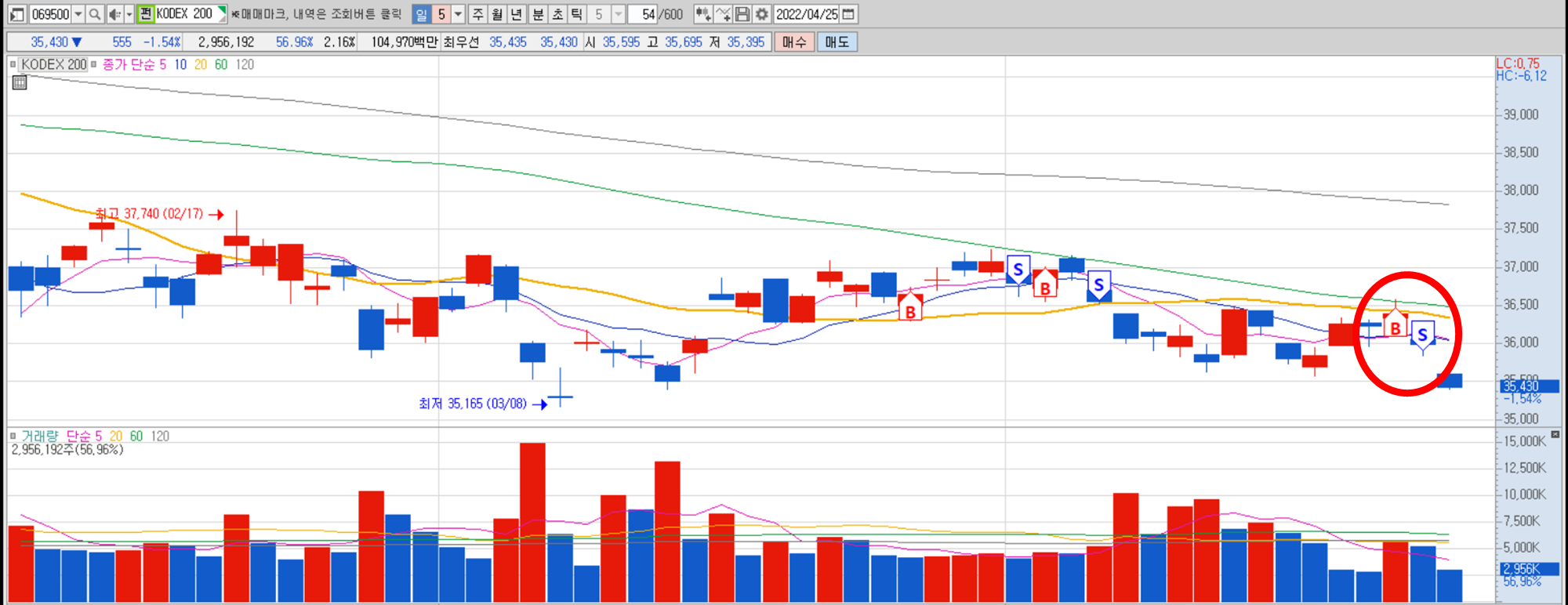Click the grid table icon under KODEX 200 label
The image size is (1568, 605).
20,82
